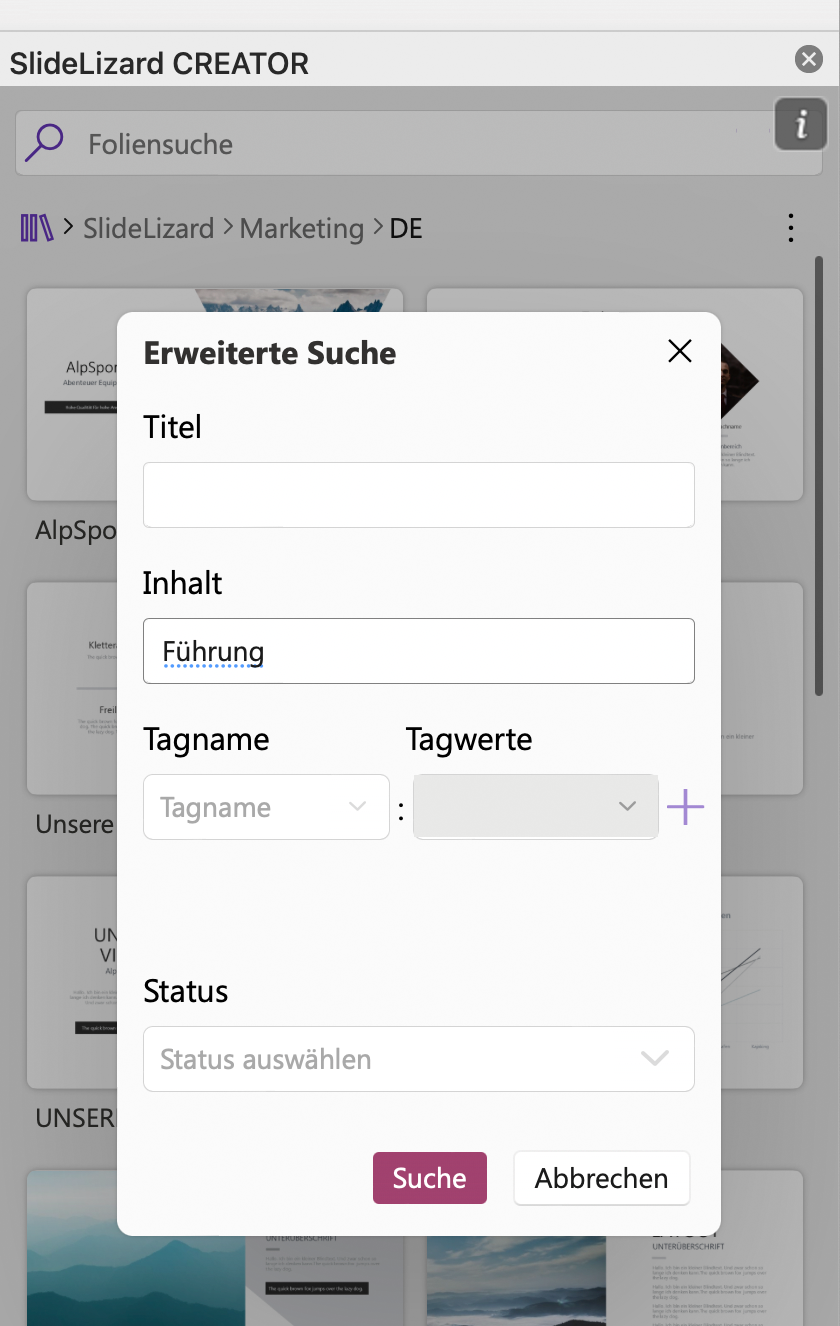
Task: Open the three-dot options menu
Action: pos(791,227)
